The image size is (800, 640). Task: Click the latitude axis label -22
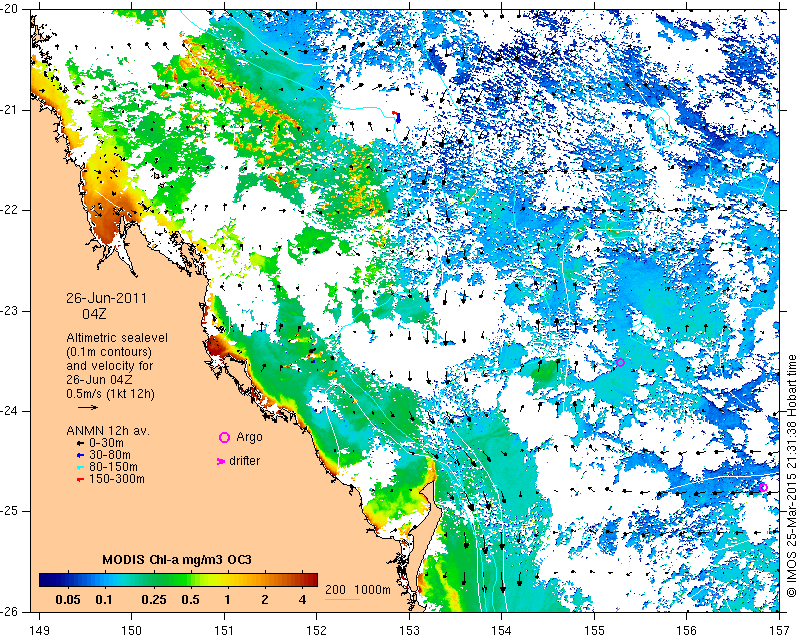click(11, 210)
